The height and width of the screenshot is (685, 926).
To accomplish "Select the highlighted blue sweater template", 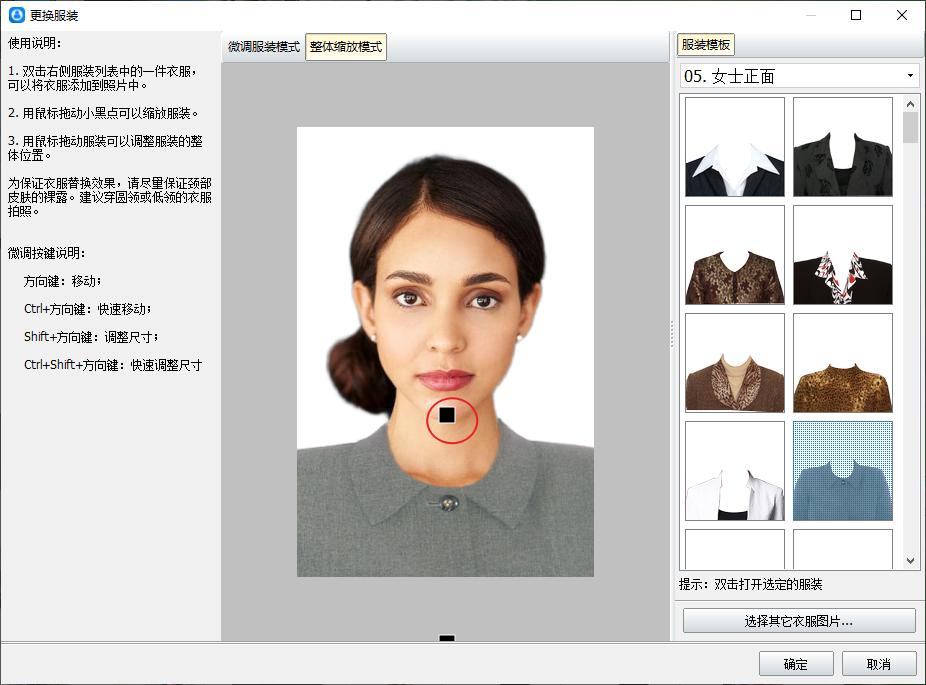I will [x=842, y=471].
